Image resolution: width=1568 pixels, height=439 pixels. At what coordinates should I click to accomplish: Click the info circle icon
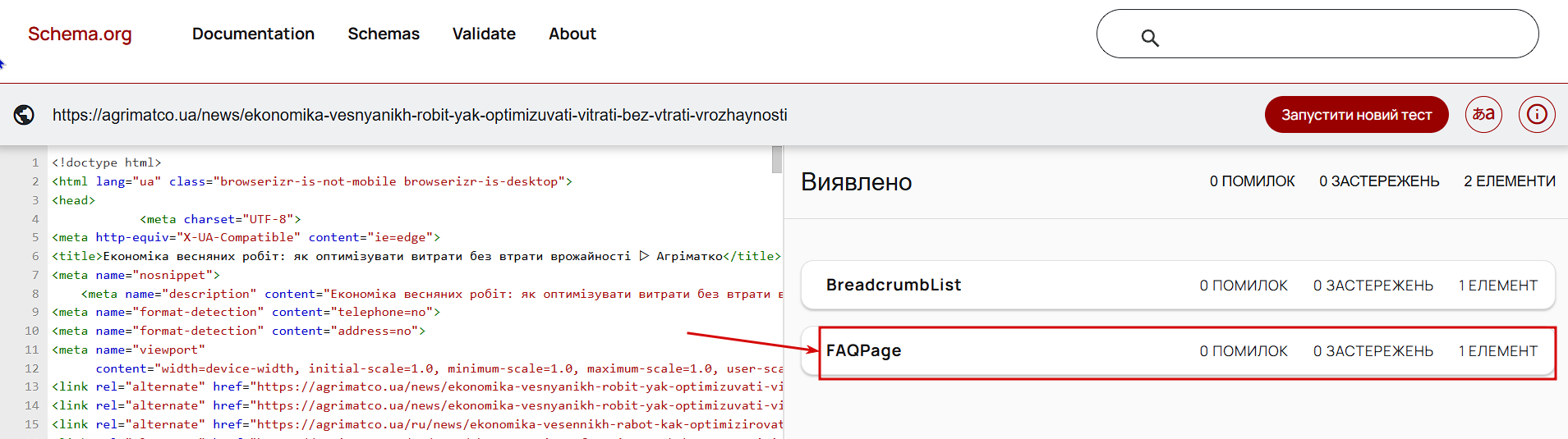point(1536,114)
